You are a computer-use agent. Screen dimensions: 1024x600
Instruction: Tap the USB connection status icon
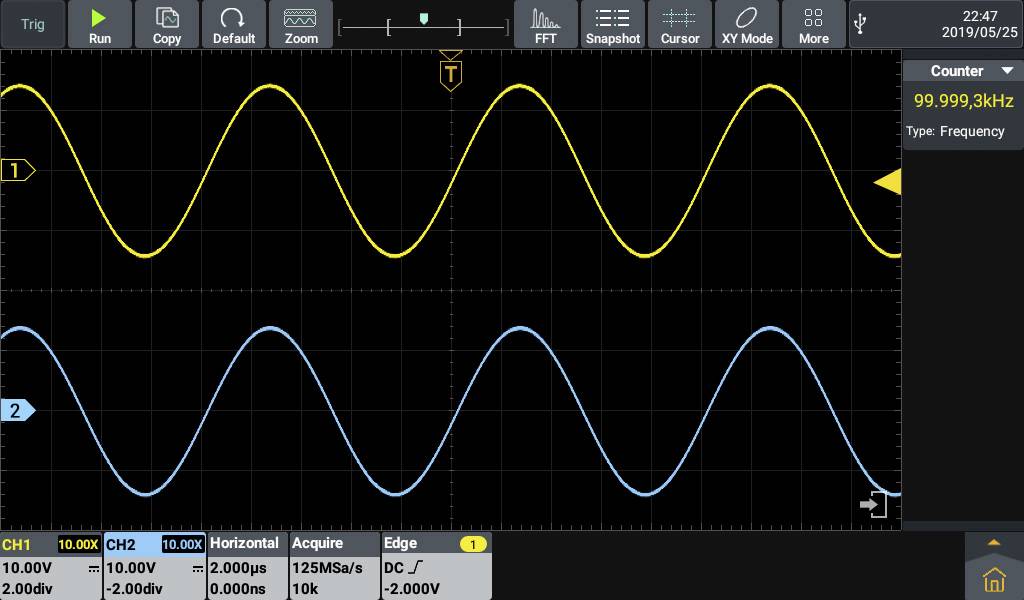tap(861, 24)
